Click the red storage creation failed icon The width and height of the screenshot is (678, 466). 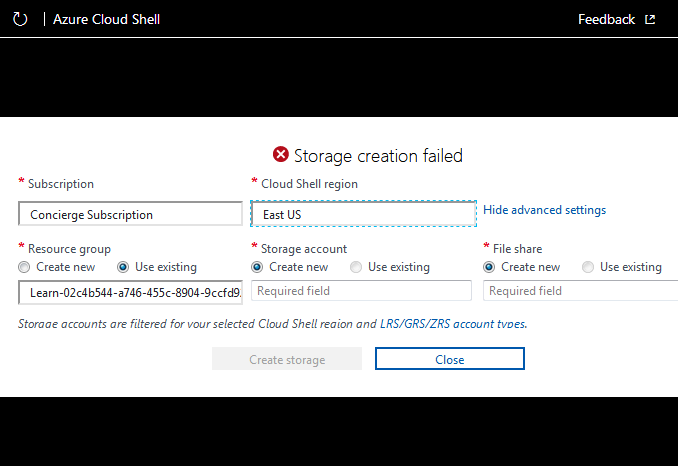click(x=280, y=155)
